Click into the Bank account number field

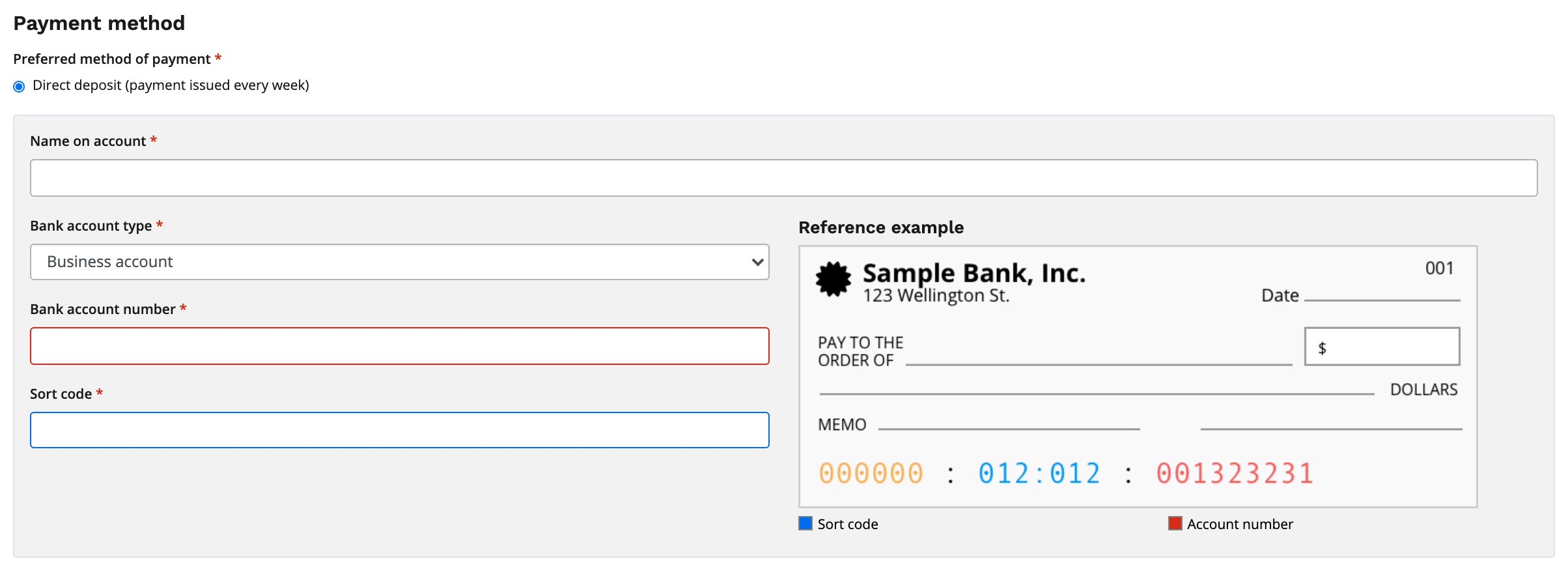pyautogui.click(x=399, y=346)
